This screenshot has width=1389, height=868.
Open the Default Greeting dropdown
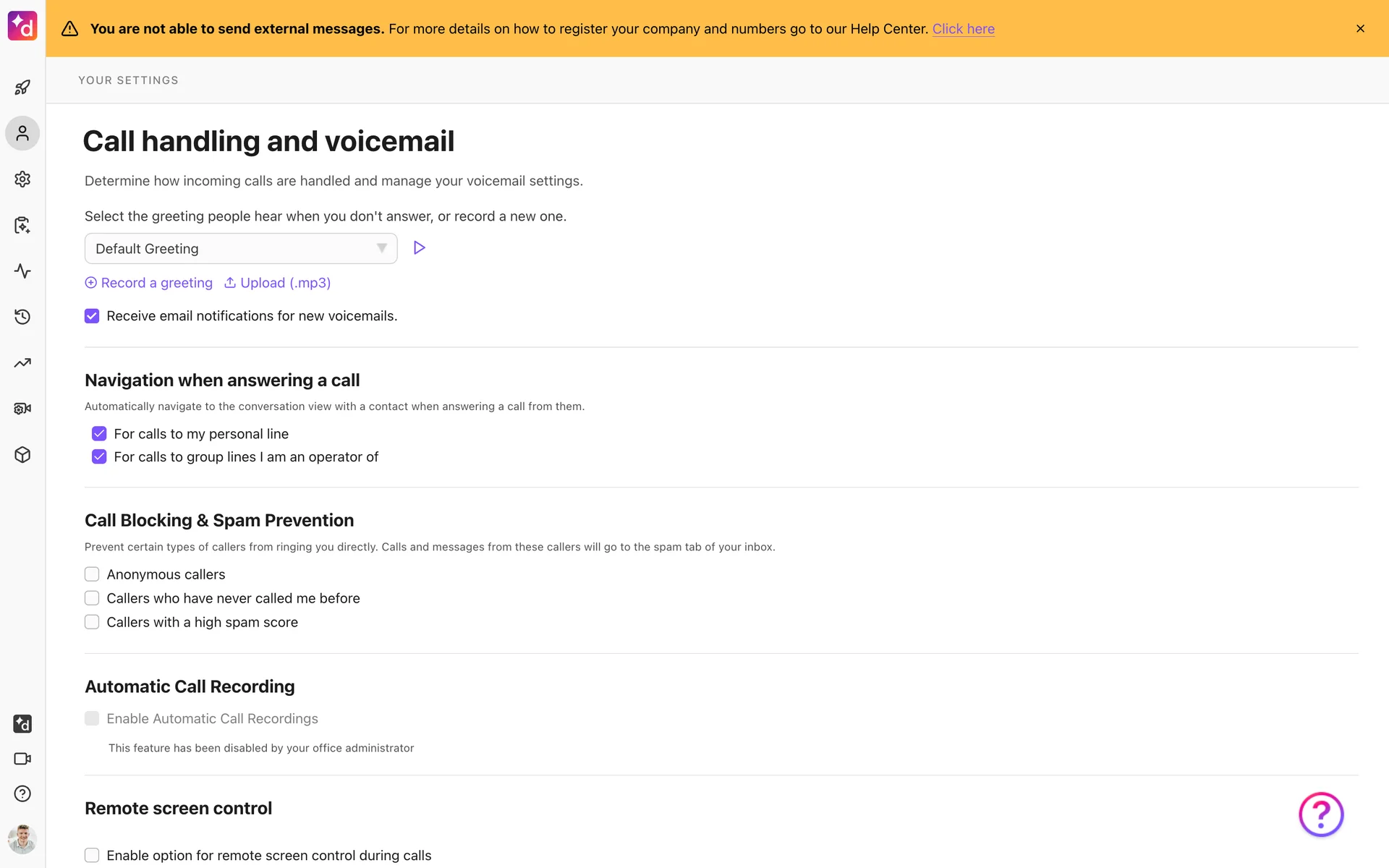[241, 249]
